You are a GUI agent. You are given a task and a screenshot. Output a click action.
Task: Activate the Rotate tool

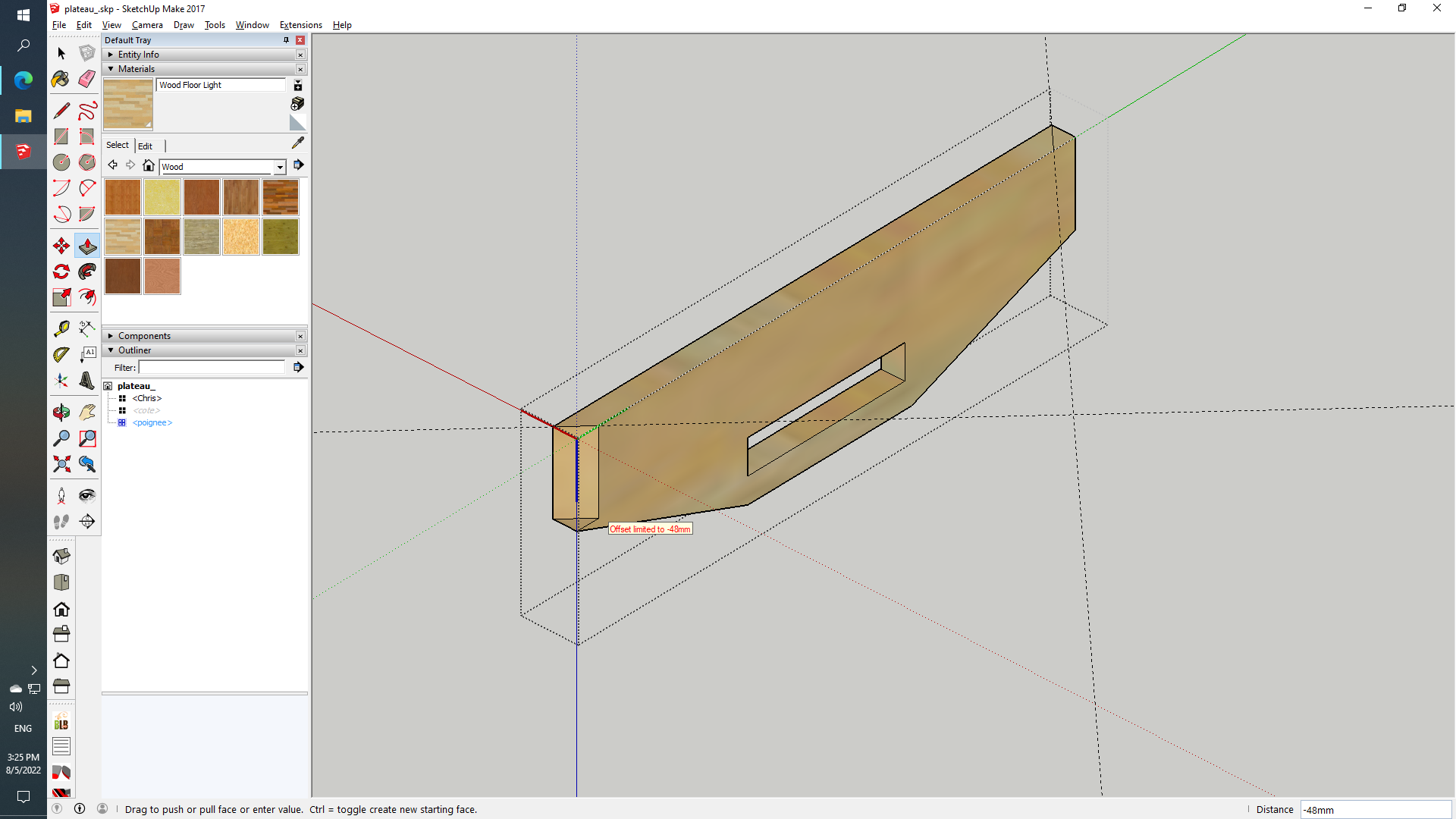pos(61,271)
